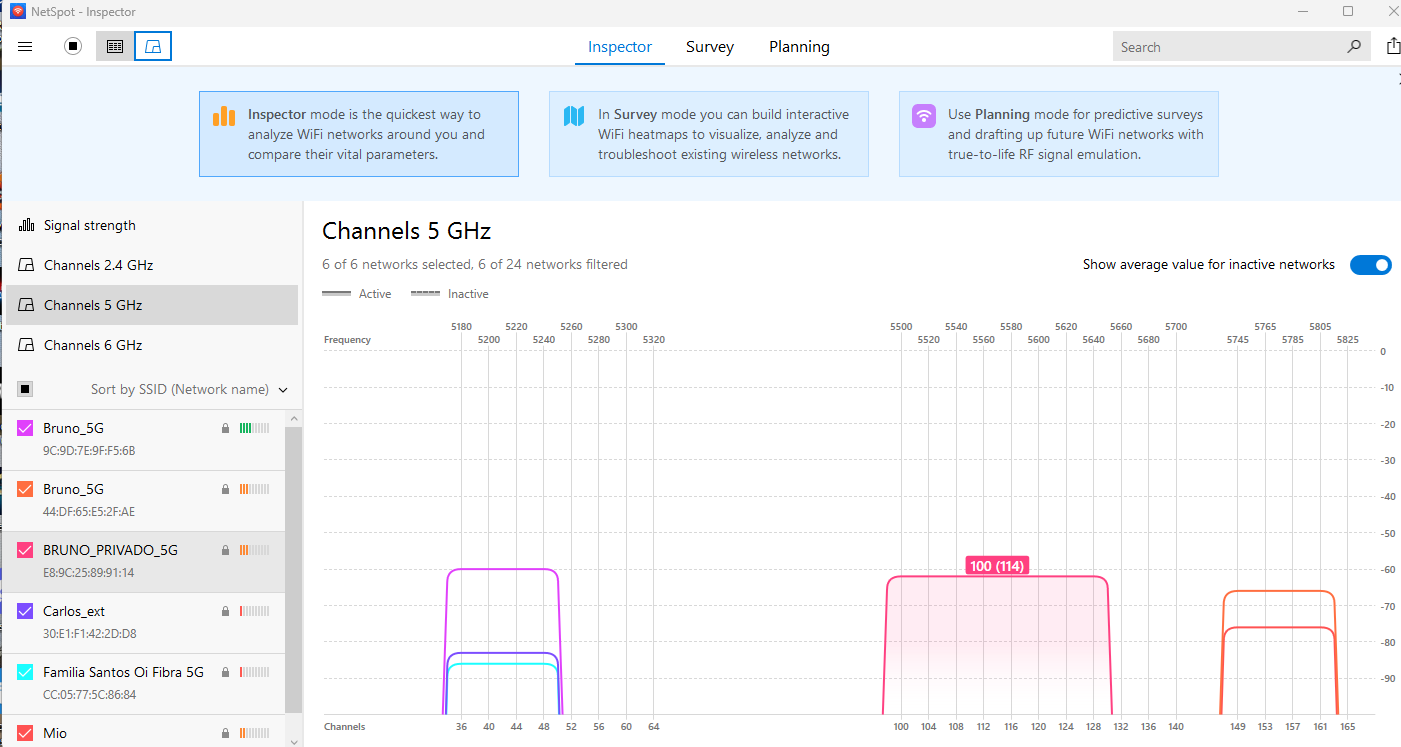Screen dimensions: 1401x747
Task: Click the Inactive legend entry
Action: pyautogui.click(x=450, y=294)
